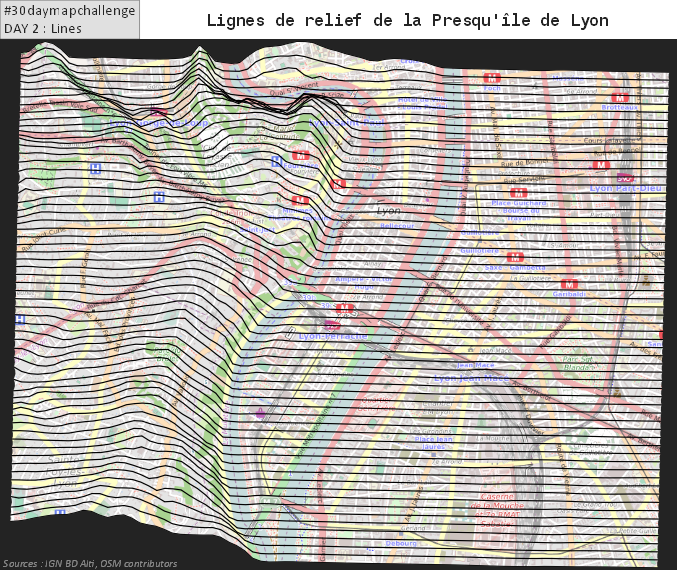Click the hospital H icon on the map's left edge

[20, 320]
